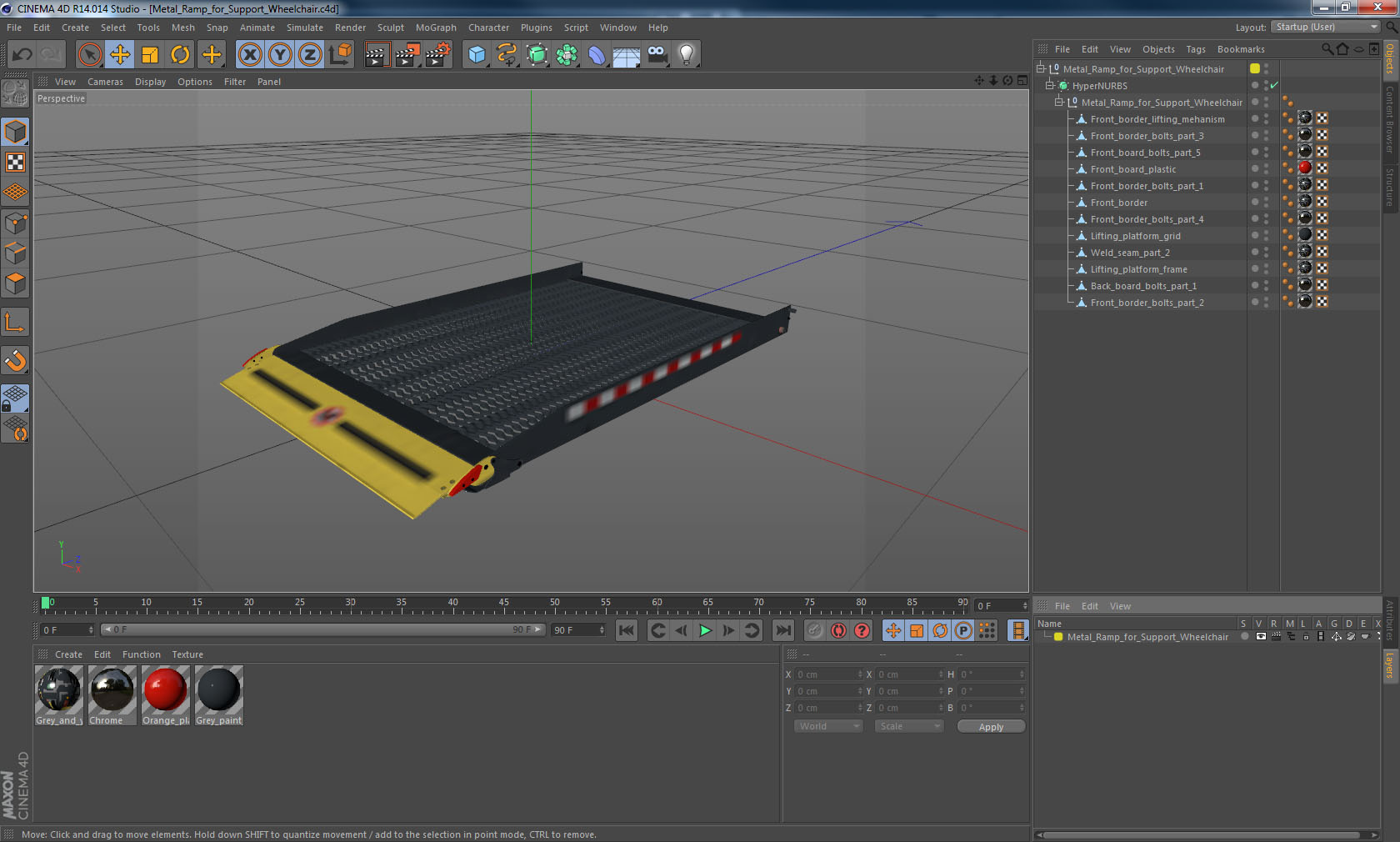Activate the Move tool in top toolbar
This screenshot has width=1400, height=842.
coord(120,55)
